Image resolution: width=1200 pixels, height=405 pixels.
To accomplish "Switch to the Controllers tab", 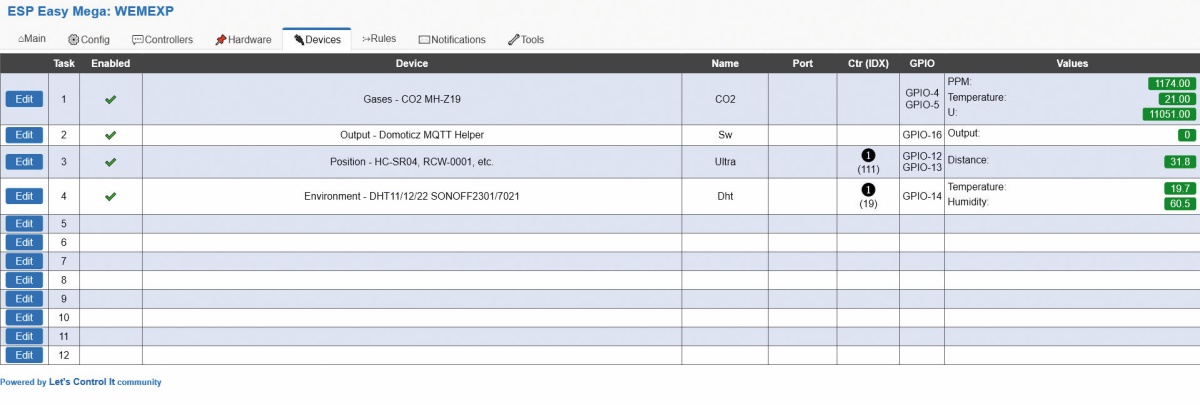I will pos(163,40).
